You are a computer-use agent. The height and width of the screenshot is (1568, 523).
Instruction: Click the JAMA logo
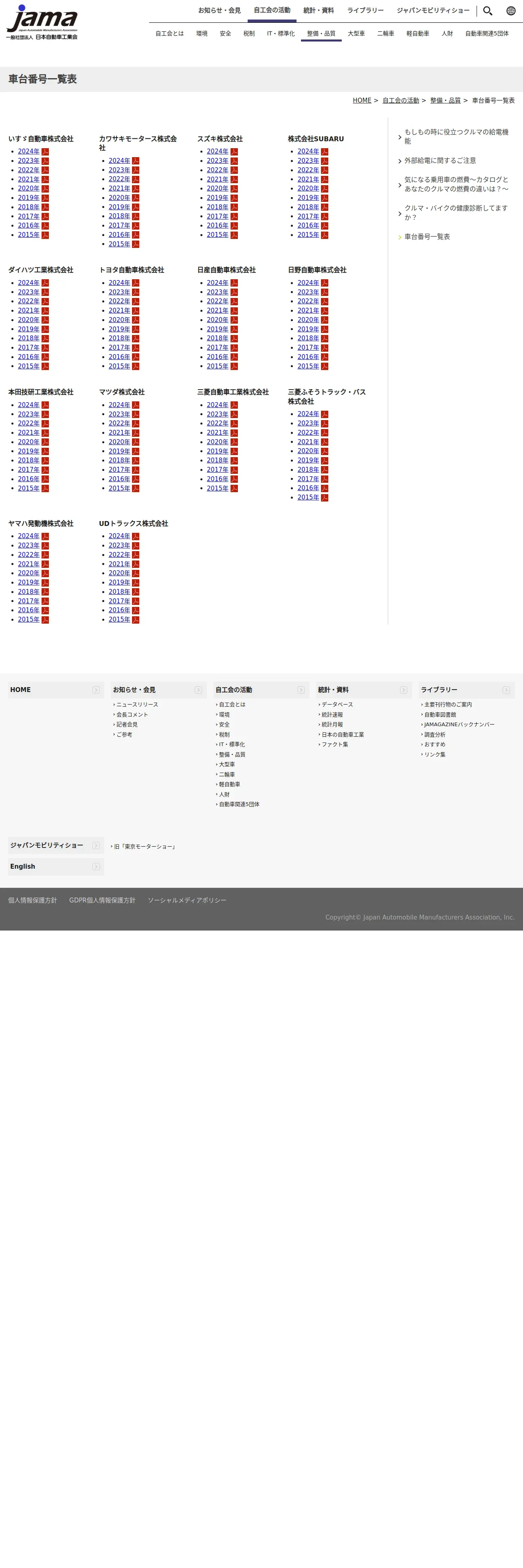(42, 22)
